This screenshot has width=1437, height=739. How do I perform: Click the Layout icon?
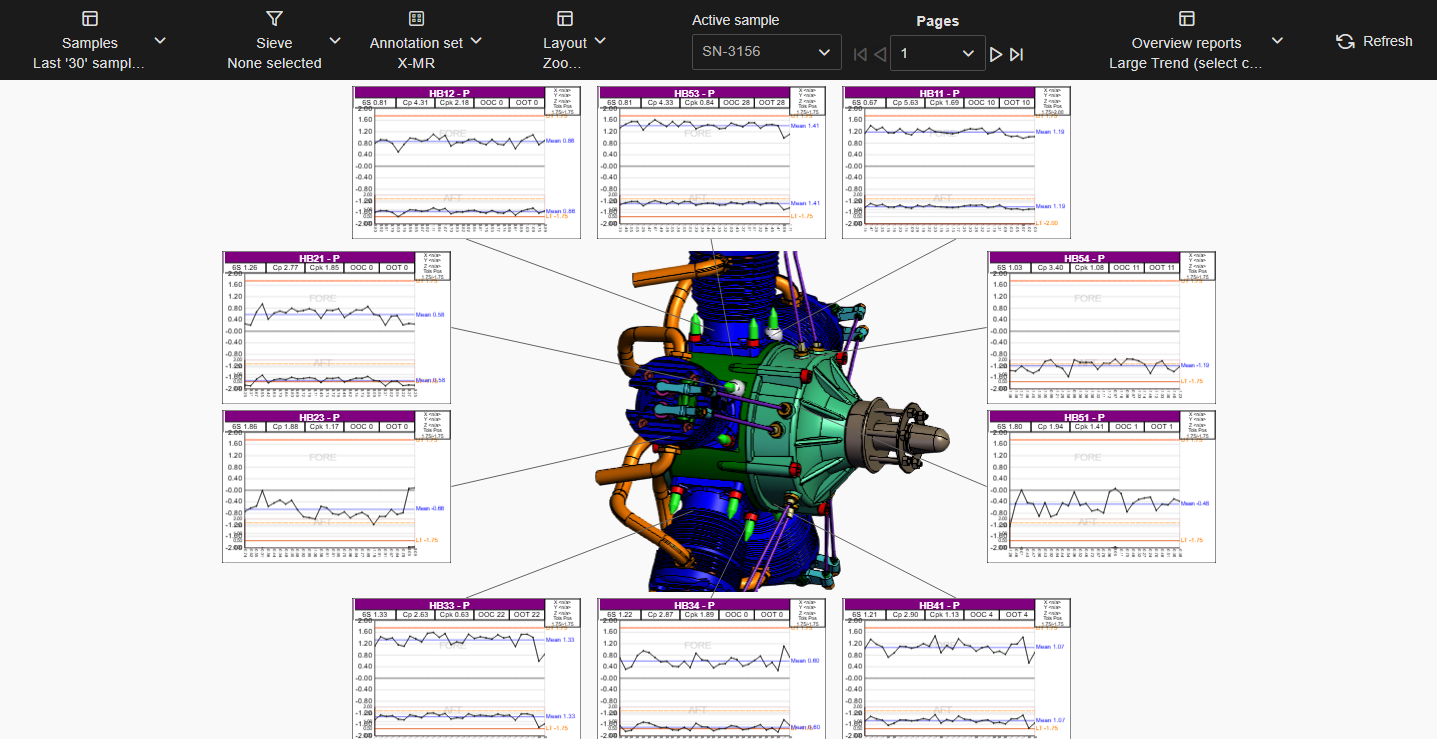(565, 19)
